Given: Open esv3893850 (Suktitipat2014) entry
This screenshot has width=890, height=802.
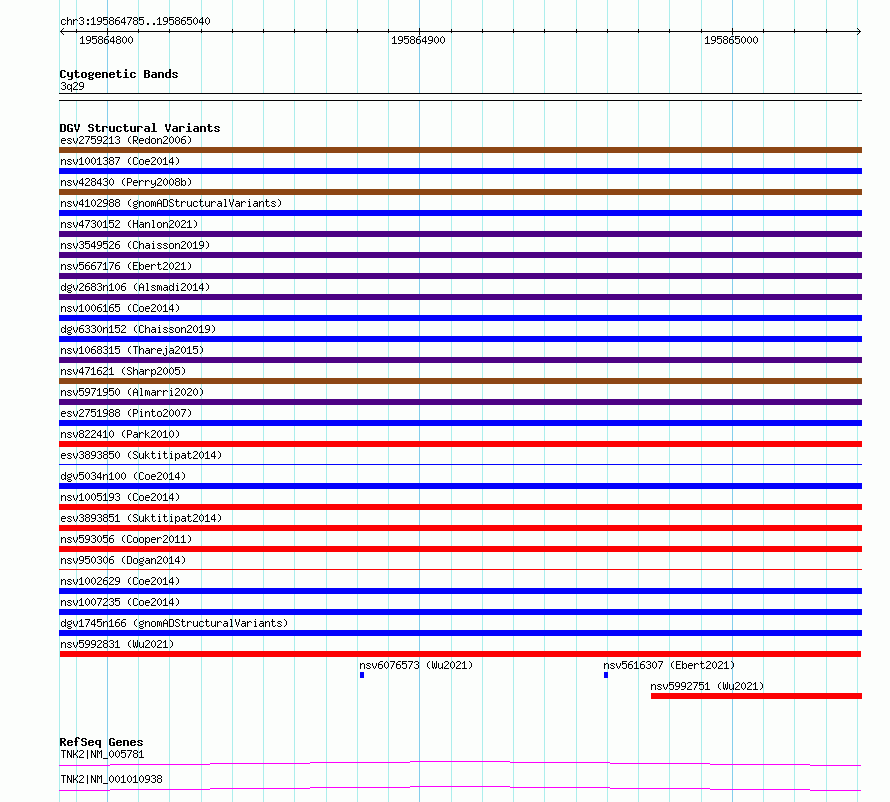Looking at the screenshot, I should [141, 455].
